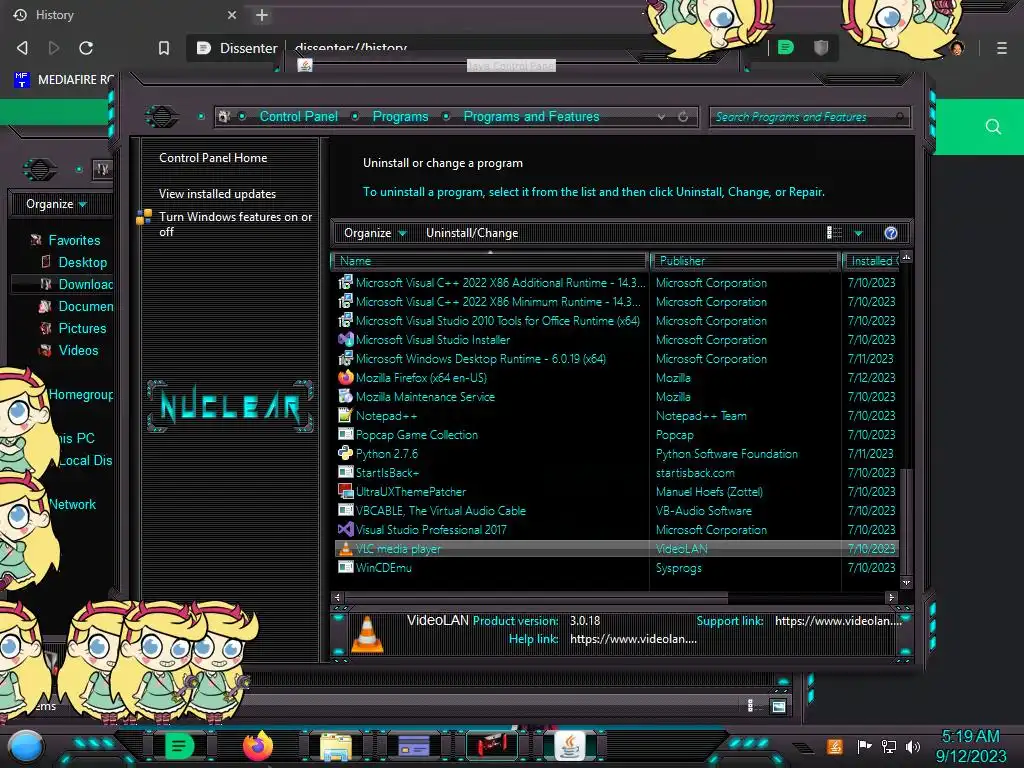
Task: Click the Uninstall/Change button
Action: [x=472, y=233]
